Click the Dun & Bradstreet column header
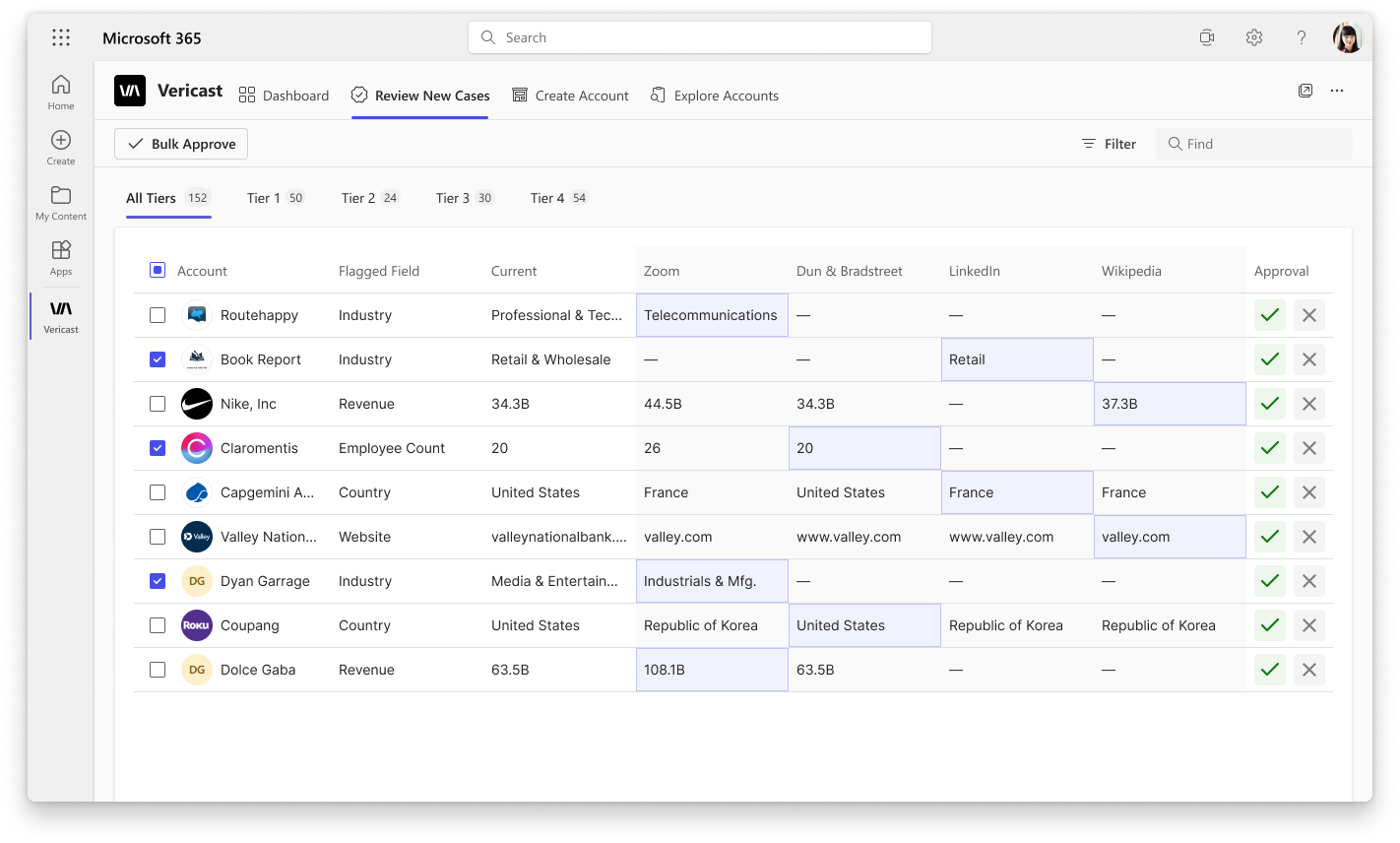This screenshot has height=843, width=1400. coord(850,271)
